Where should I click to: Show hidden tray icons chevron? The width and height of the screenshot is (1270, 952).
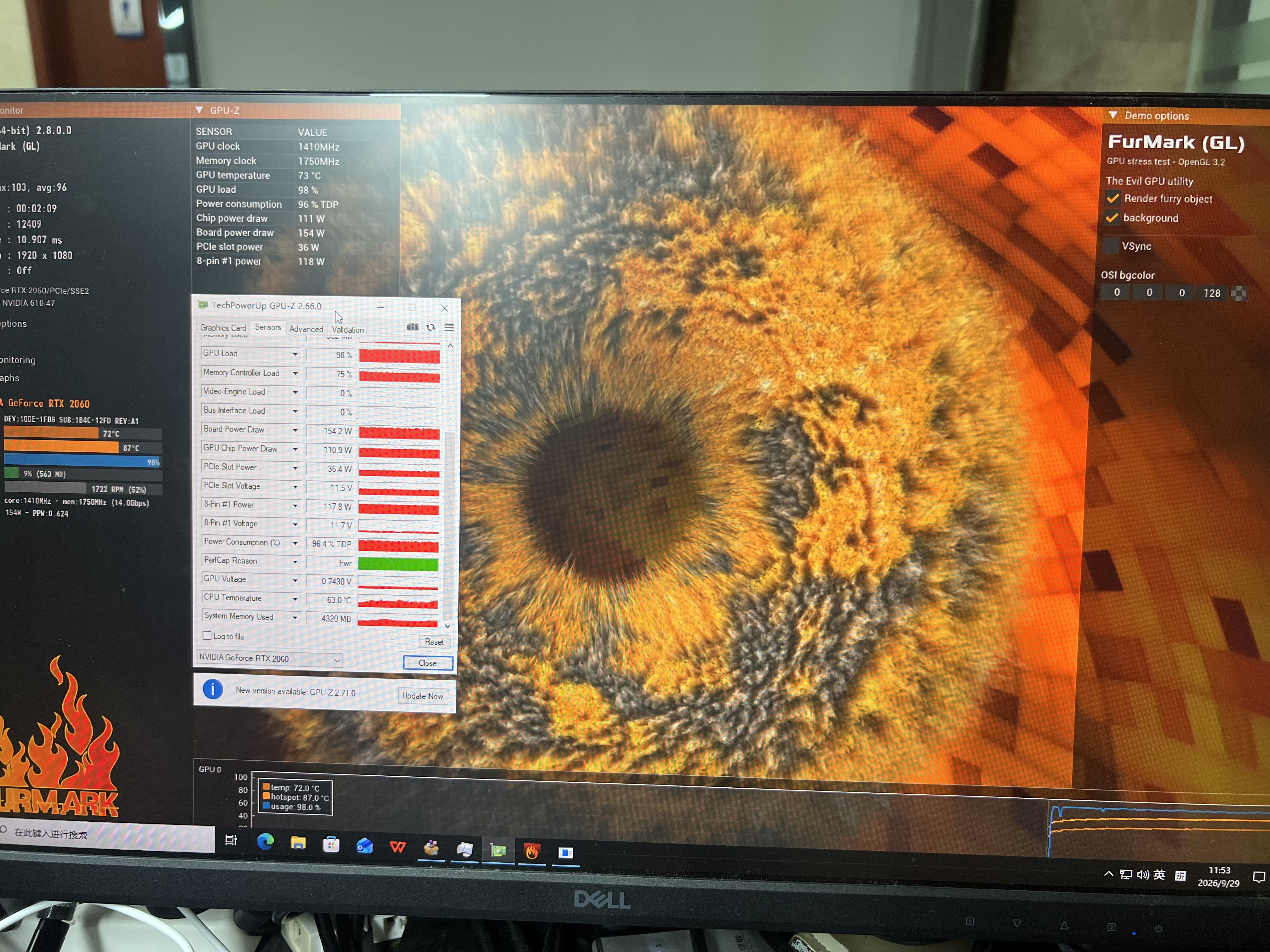(1108, 874)
